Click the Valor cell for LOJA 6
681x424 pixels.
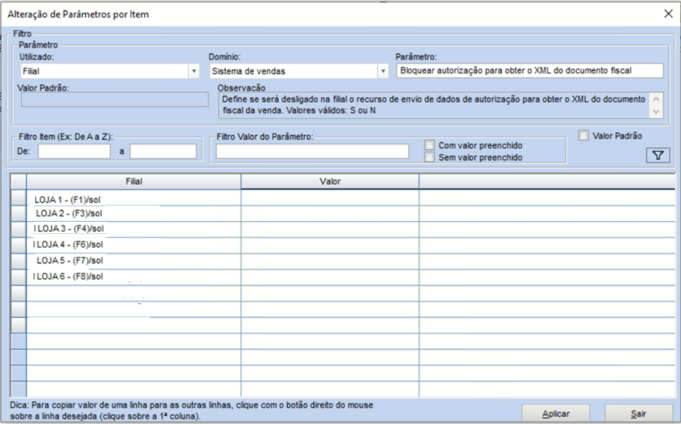coord(330,277)
